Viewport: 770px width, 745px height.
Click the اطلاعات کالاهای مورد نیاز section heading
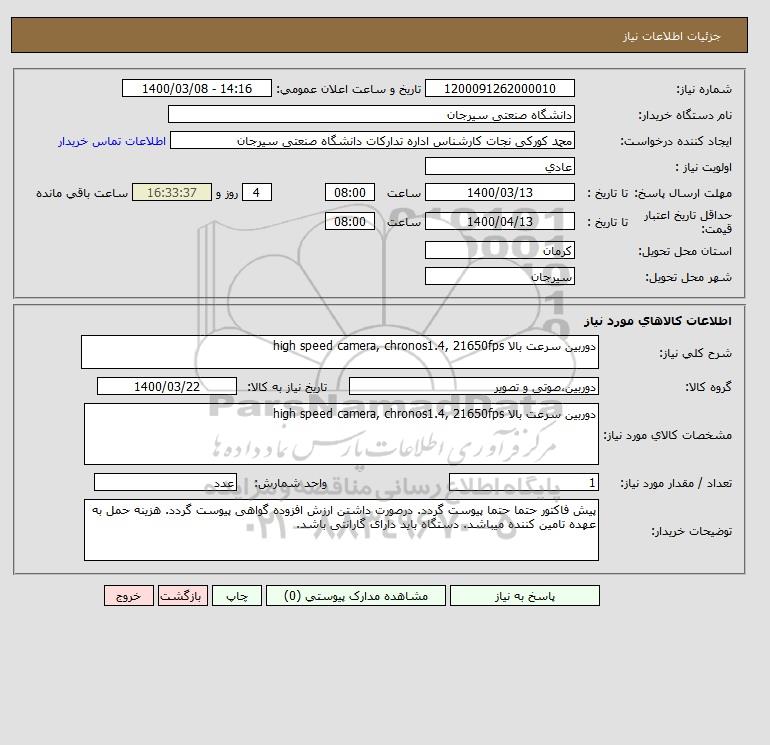658,321
